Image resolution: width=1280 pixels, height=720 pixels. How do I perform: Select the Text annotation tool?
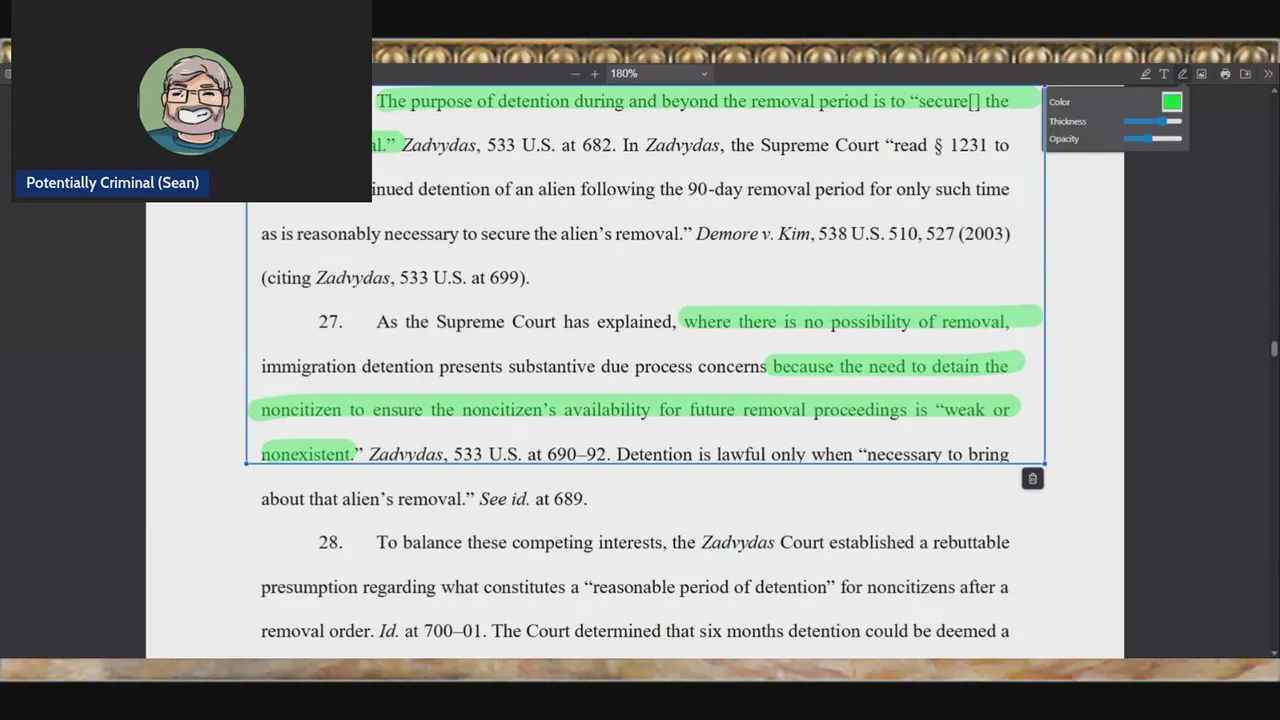click(x=1164, y=74)
